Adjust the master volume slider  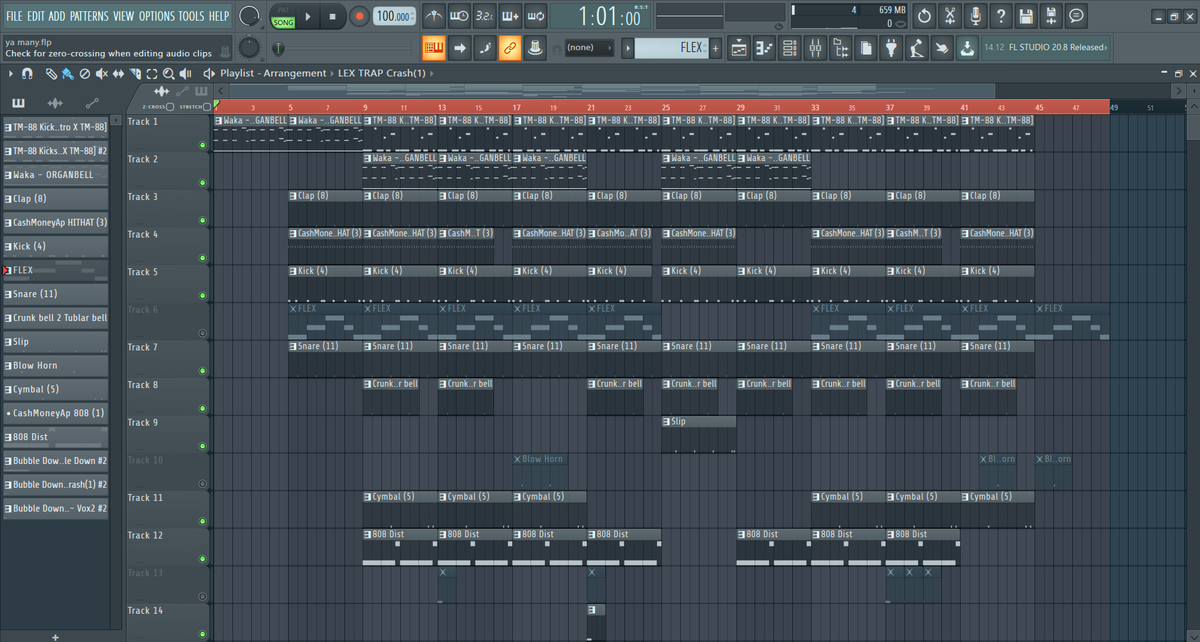[690, 16]
